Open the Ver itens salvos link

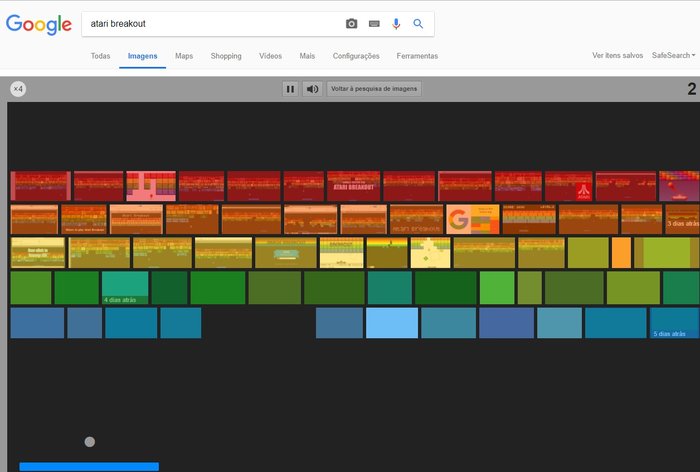[x=617, y=55]
